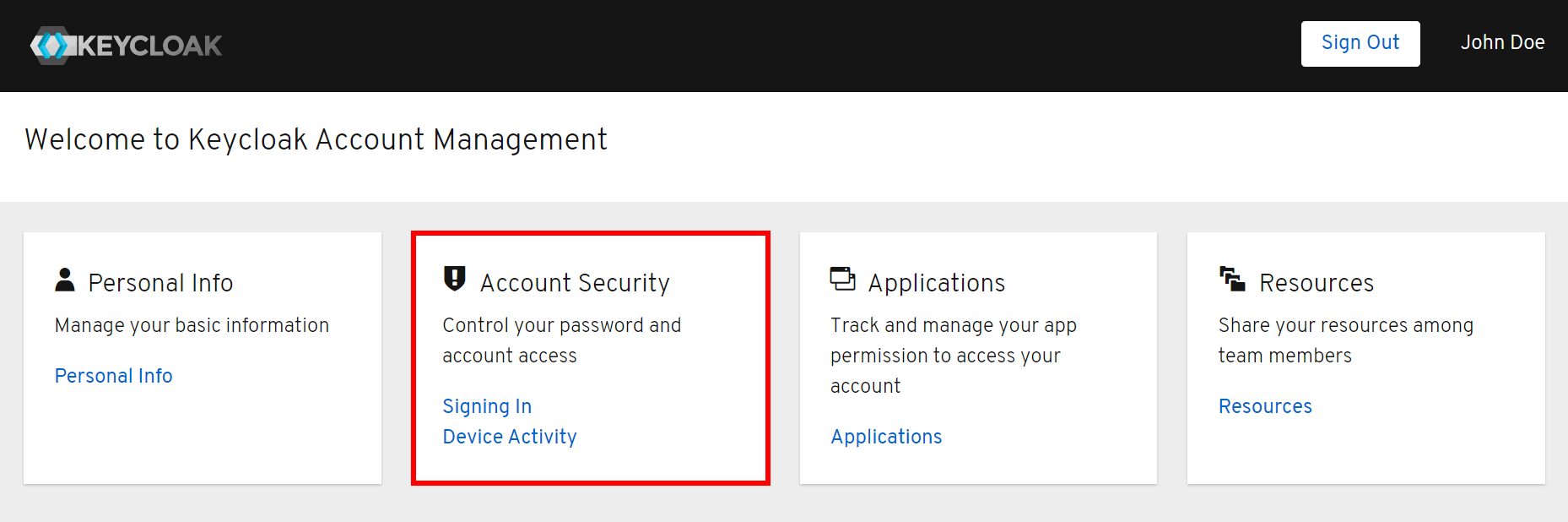Open the Device Activity link
1568x522 pixels.
(x=510, y=437)
